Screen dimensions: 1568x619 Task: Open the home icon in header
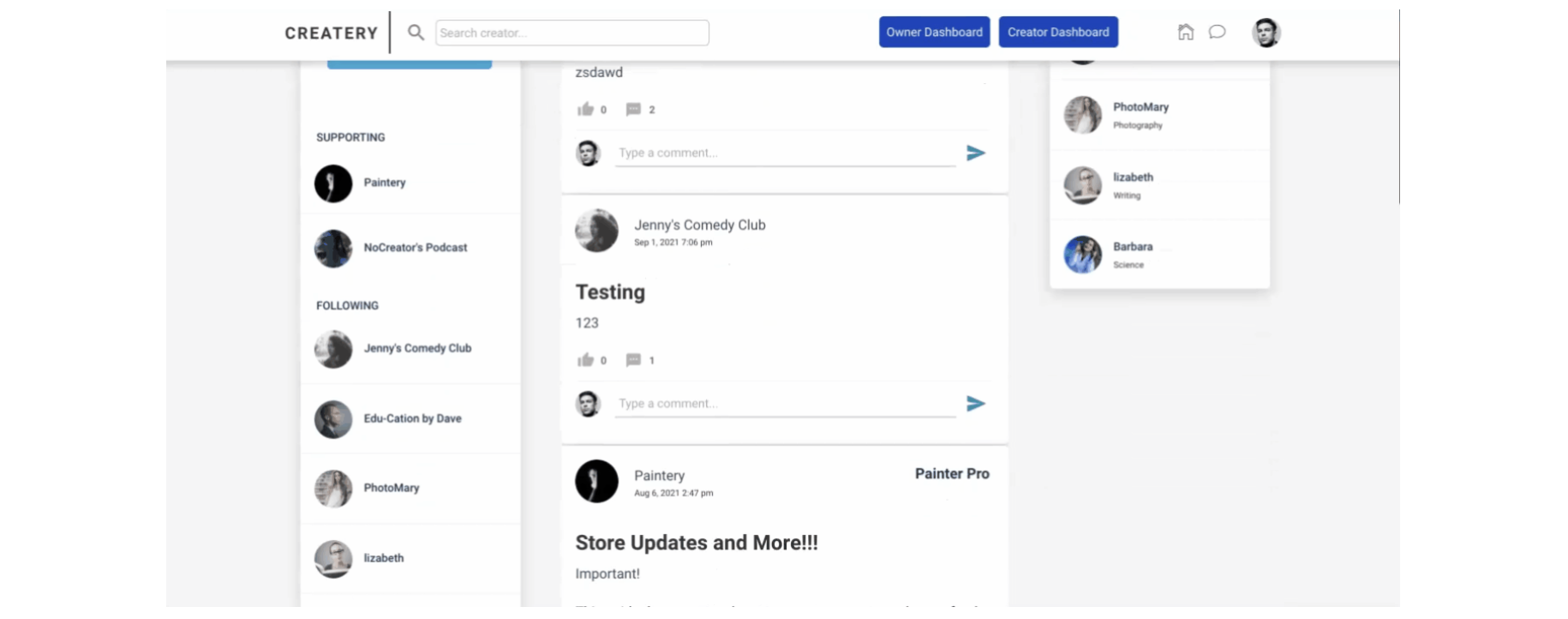(1185, 33)
